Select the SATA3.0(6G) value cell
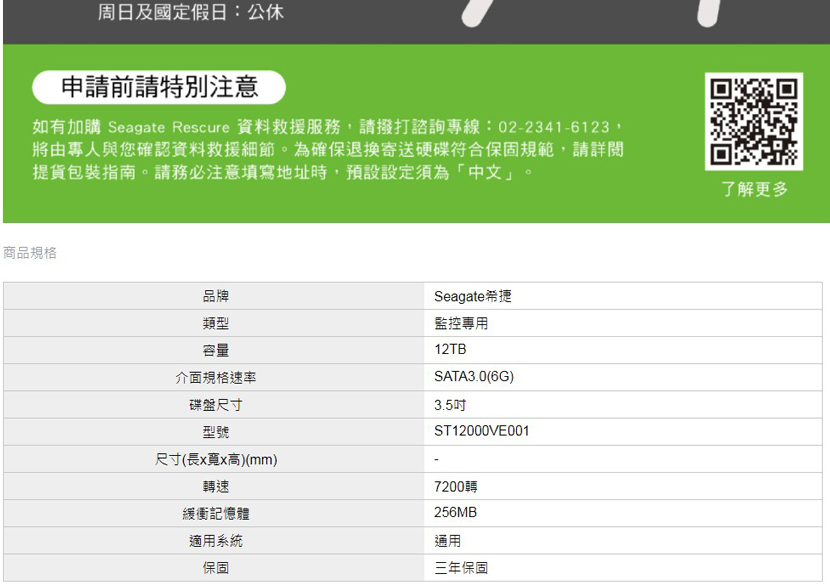This screenshot has width=830, height=588. pyautogui.click(x=623, y=377)
